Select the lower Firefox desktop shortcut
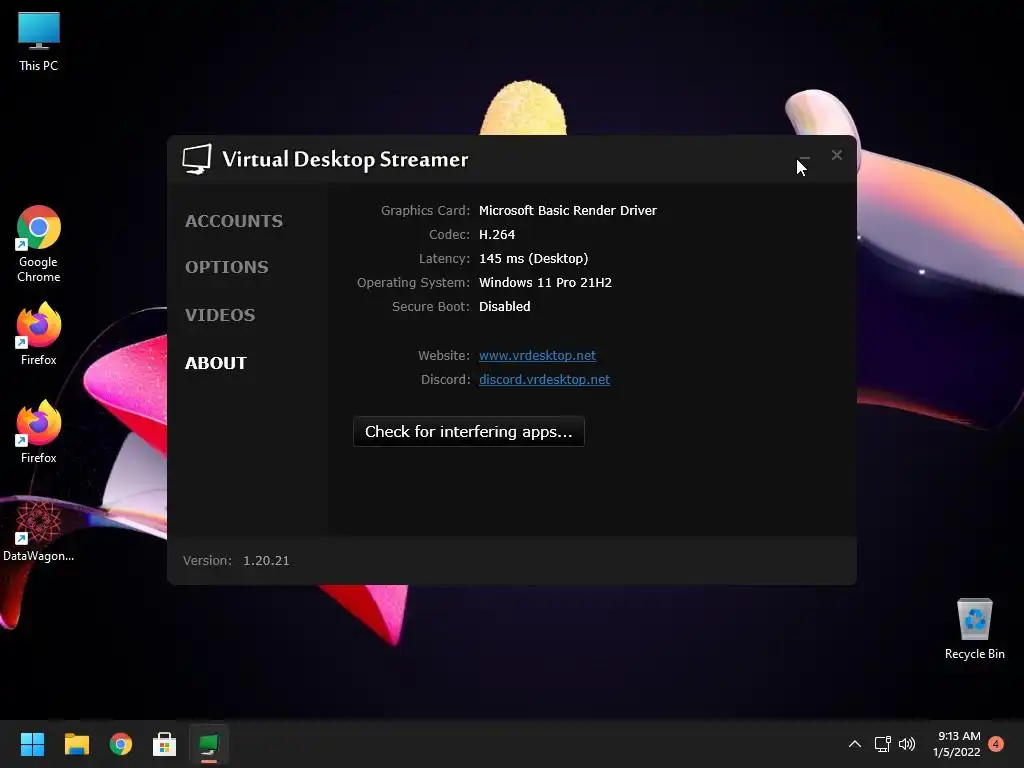The width and height of the screenshot is (1024, 768). click(x=39, y=432)
